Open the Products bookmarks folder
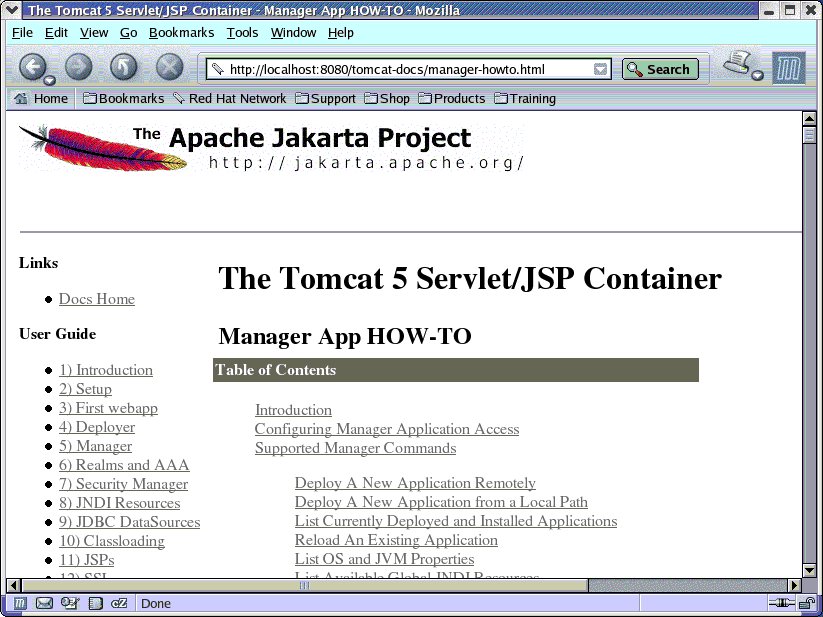 (452, 99)
